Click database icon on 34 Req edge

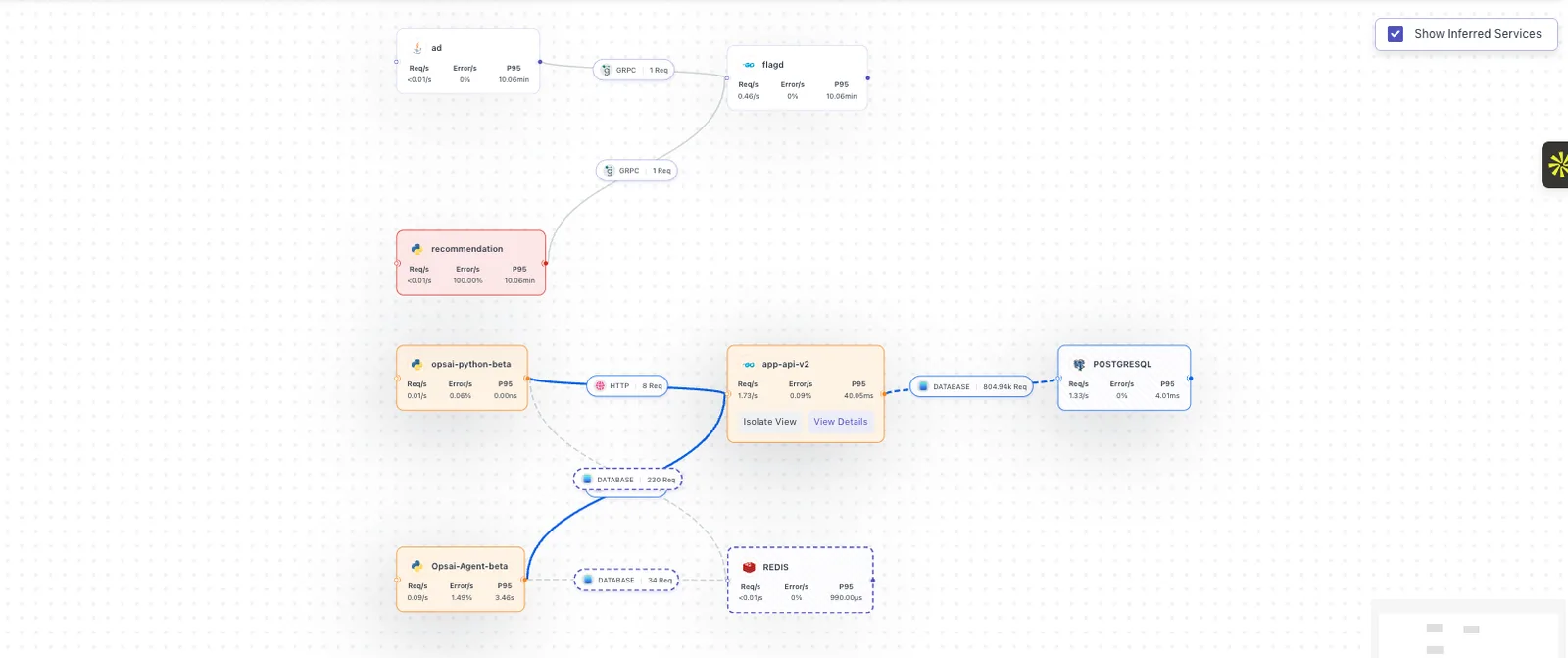pos(588,581)
